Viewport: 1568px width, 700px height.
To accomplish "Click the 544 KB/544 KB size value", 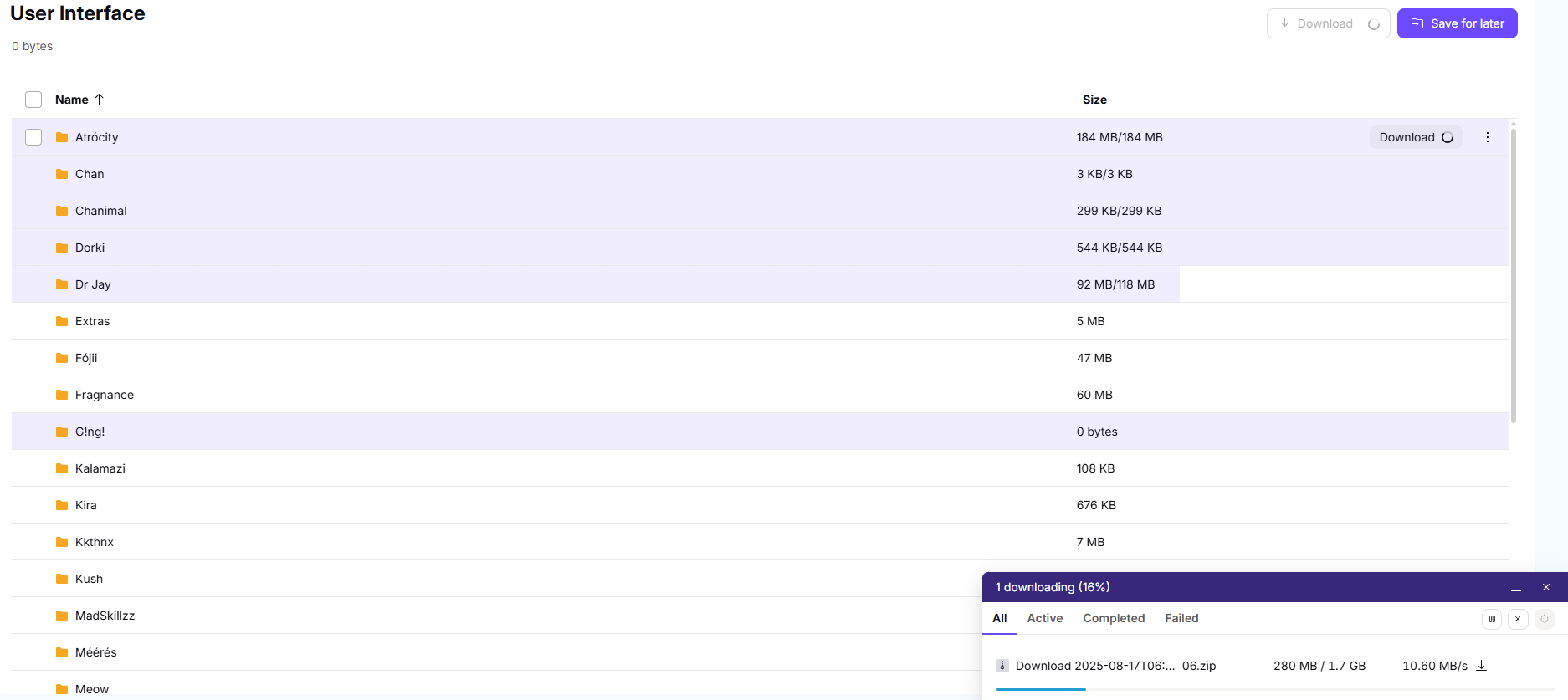I will coord(1120,248).
